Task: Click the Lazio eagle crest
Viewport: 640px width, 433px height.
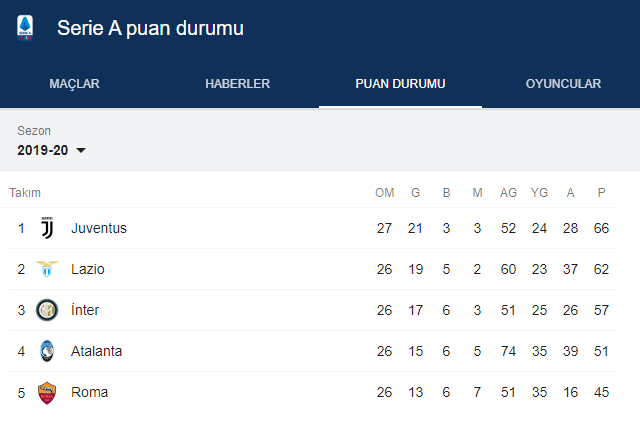Action: (47, 269)
